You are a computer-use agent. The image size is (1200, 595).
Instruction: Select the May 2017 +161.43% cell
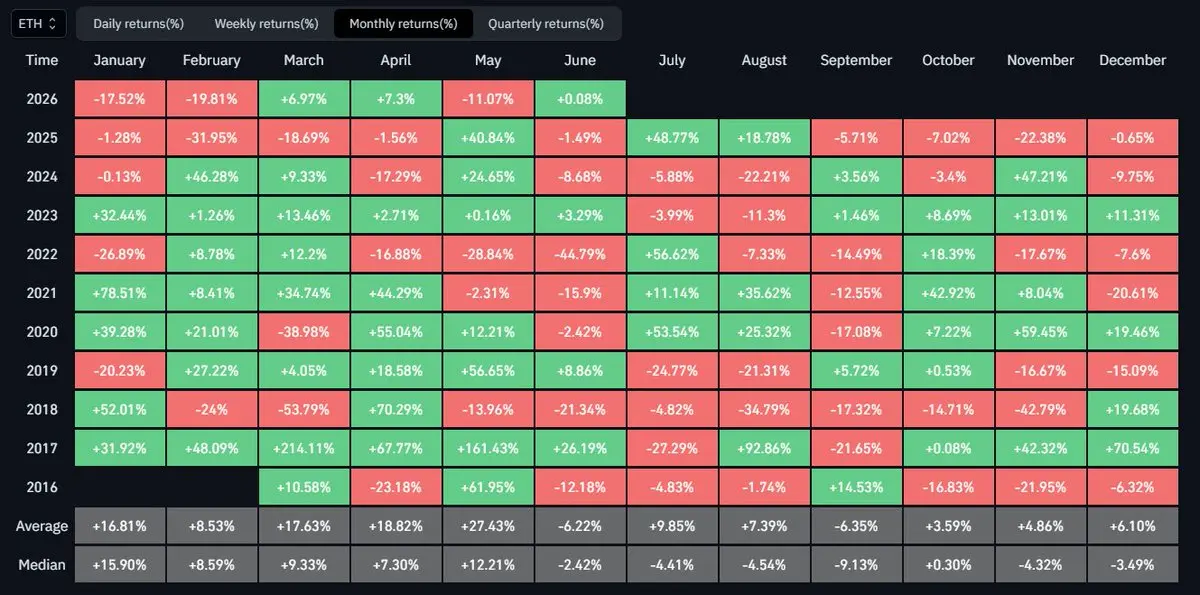(x=488, y=448)
